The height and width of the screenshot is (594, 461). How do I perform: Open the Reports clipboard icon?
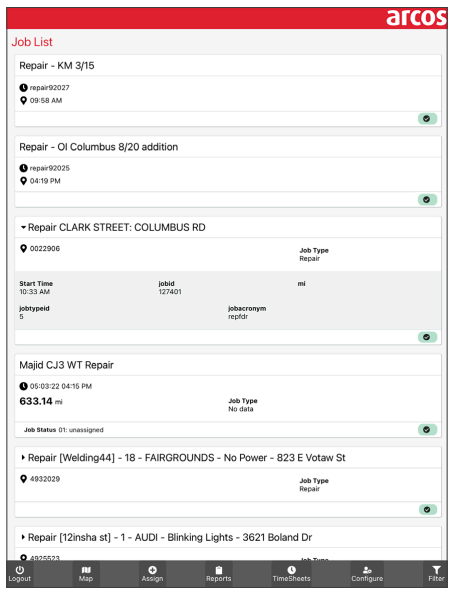coord(219,570)
